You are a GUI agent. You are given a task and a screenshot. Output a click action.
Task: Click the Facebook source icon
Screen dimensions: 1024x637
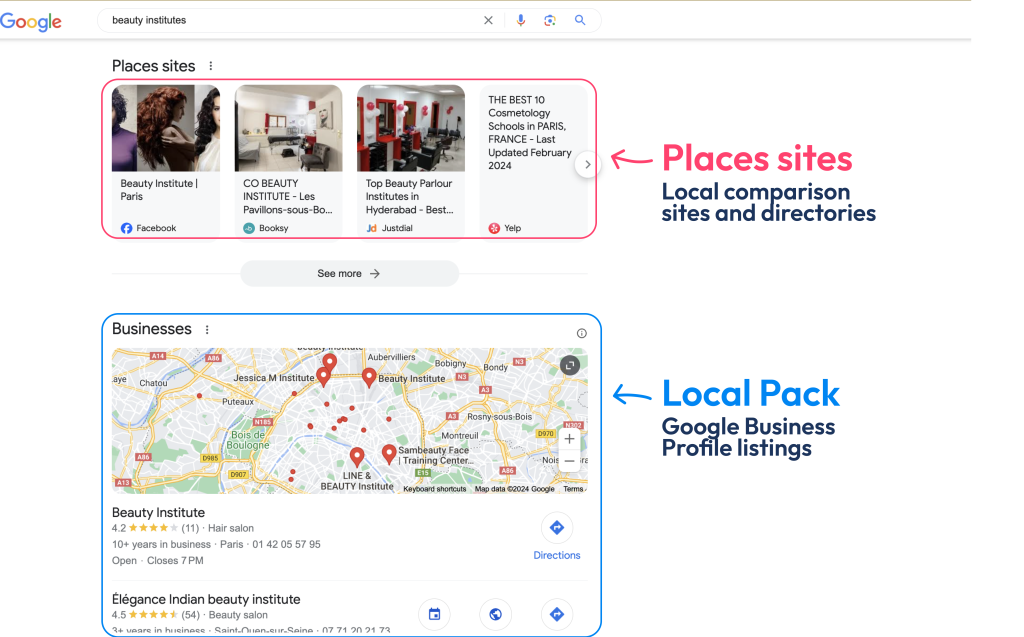pos(126,228)
